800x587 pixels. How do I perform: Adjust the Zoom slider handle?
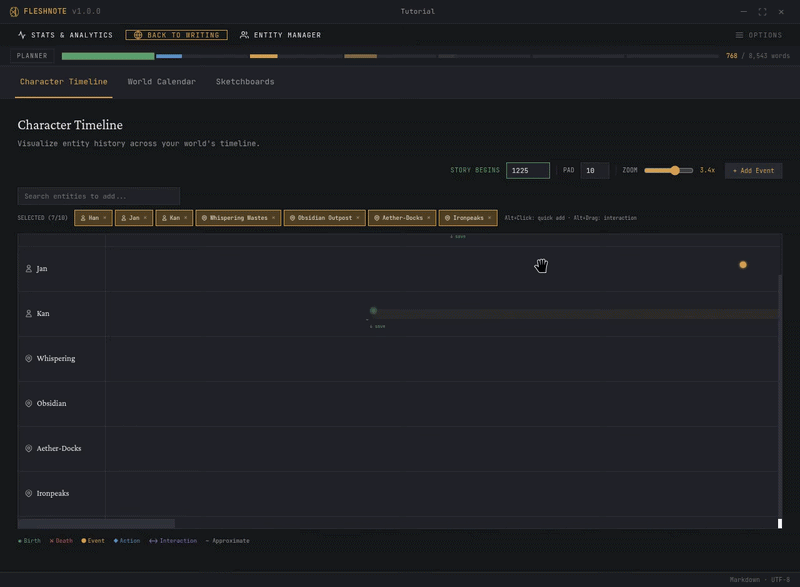(675, 170)
